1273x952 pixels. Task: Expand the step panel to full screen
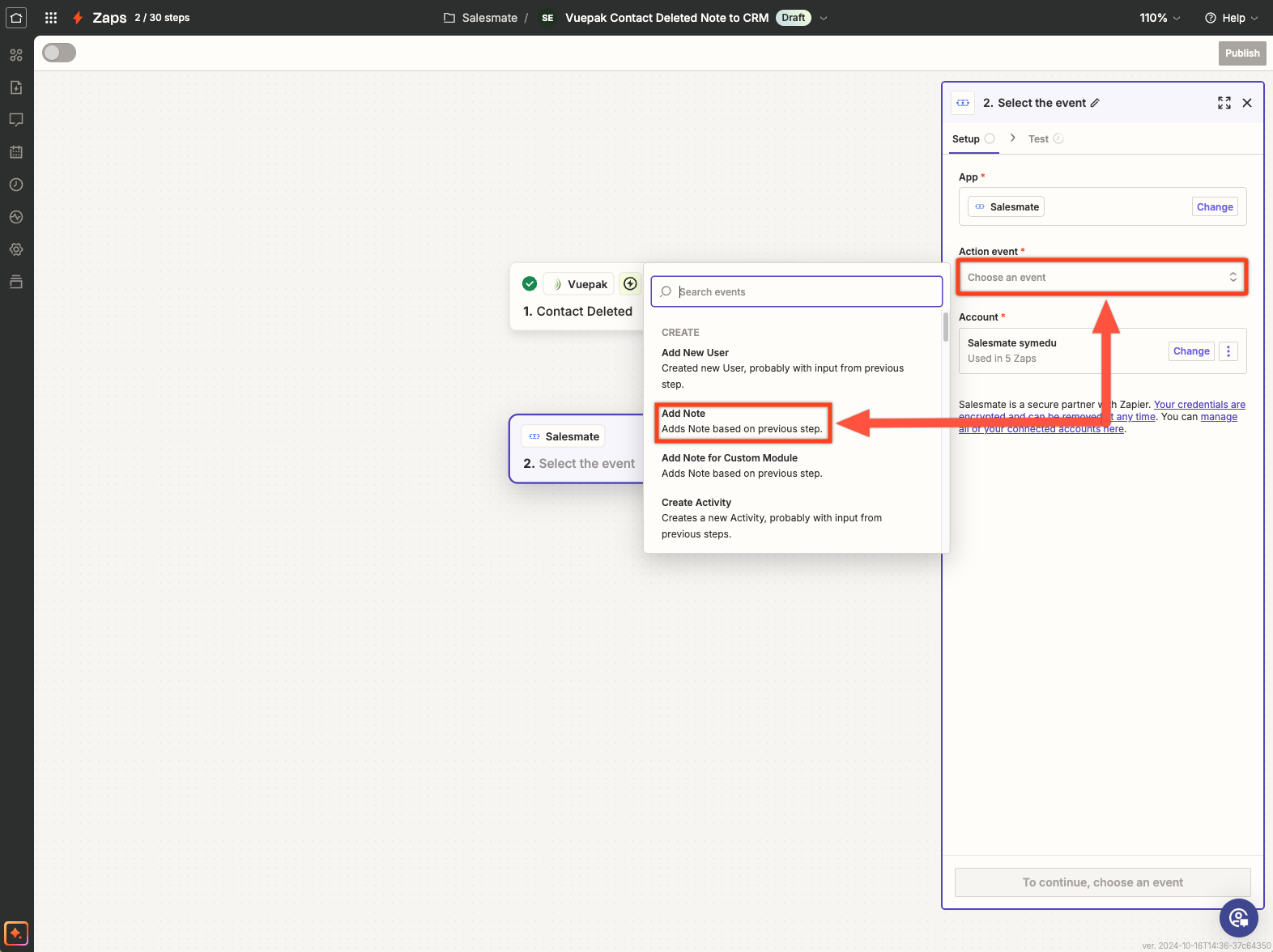coord(1224,103)
